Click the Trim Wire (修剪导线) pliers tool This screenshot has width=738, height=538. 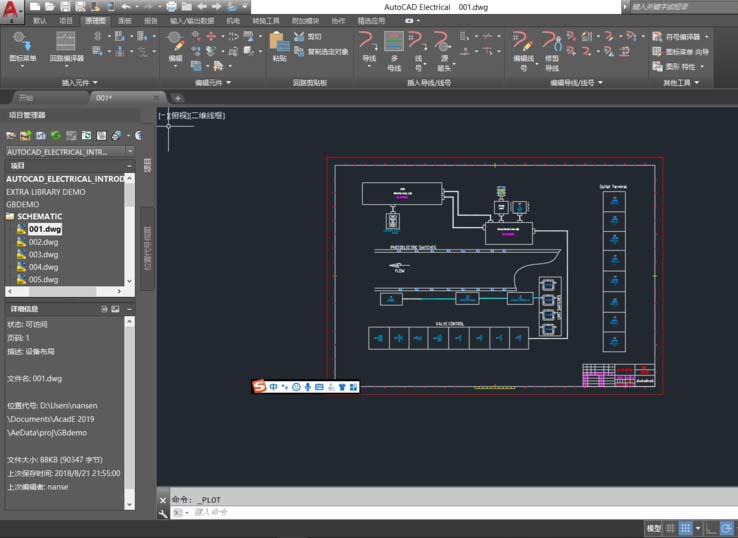click(x=552, y=51)
